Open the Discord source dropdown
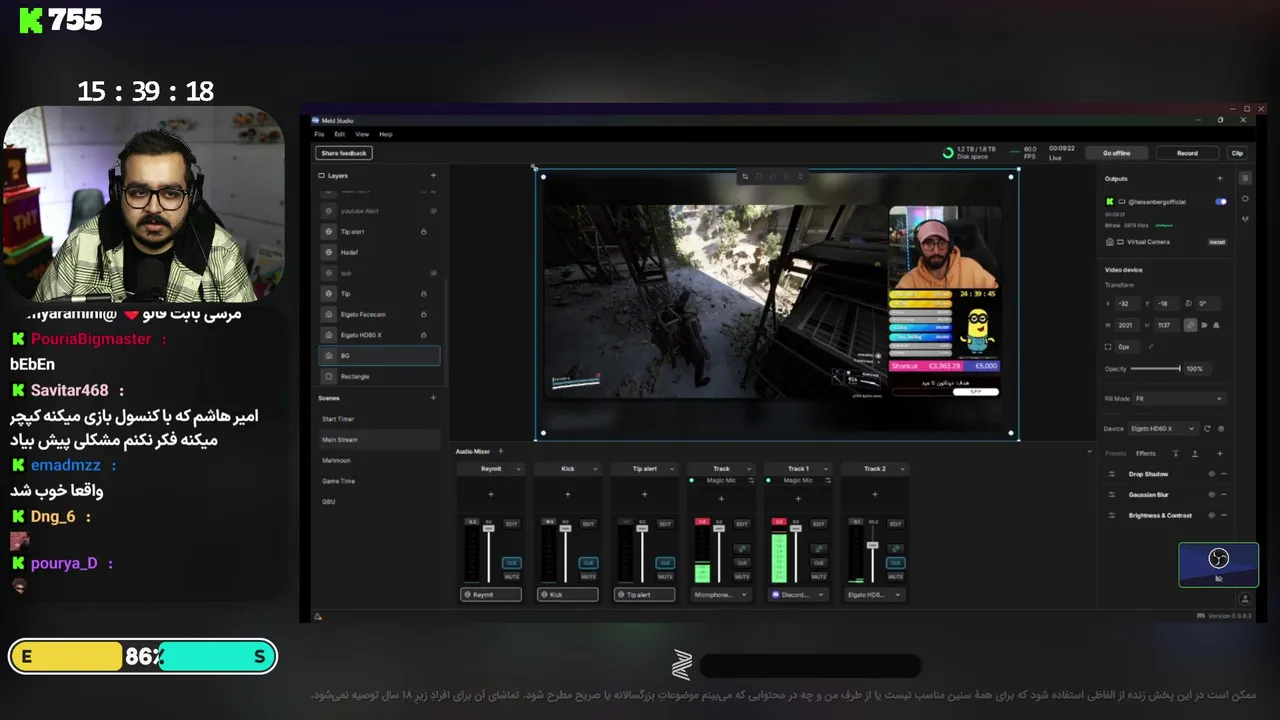Viewport: 1280px width, 720px height. (798, 594)
